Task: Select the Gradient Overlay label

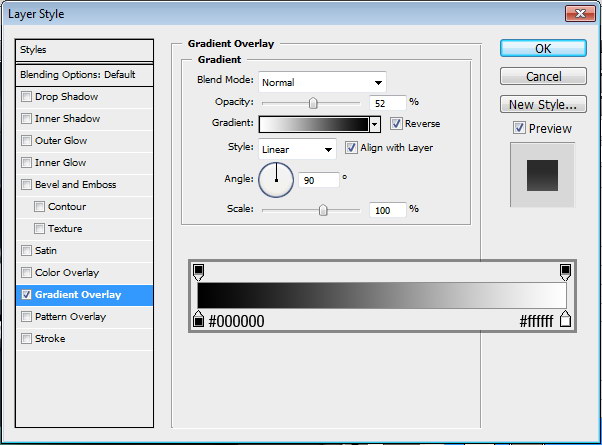Action: tap(78, 294)
